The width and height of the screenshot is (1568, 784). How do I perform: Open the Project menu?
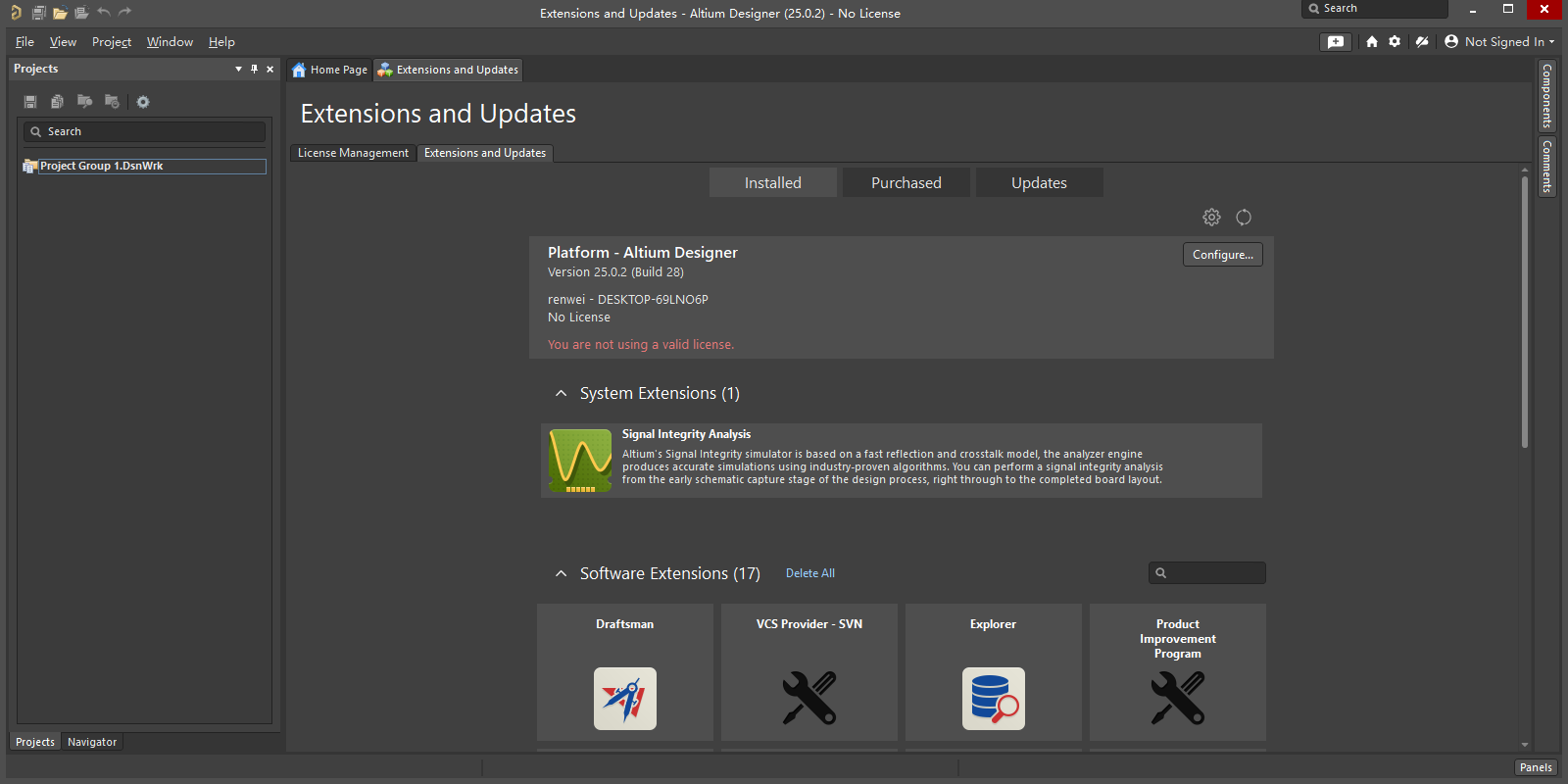pyautogui.click(x=111, y=42)
